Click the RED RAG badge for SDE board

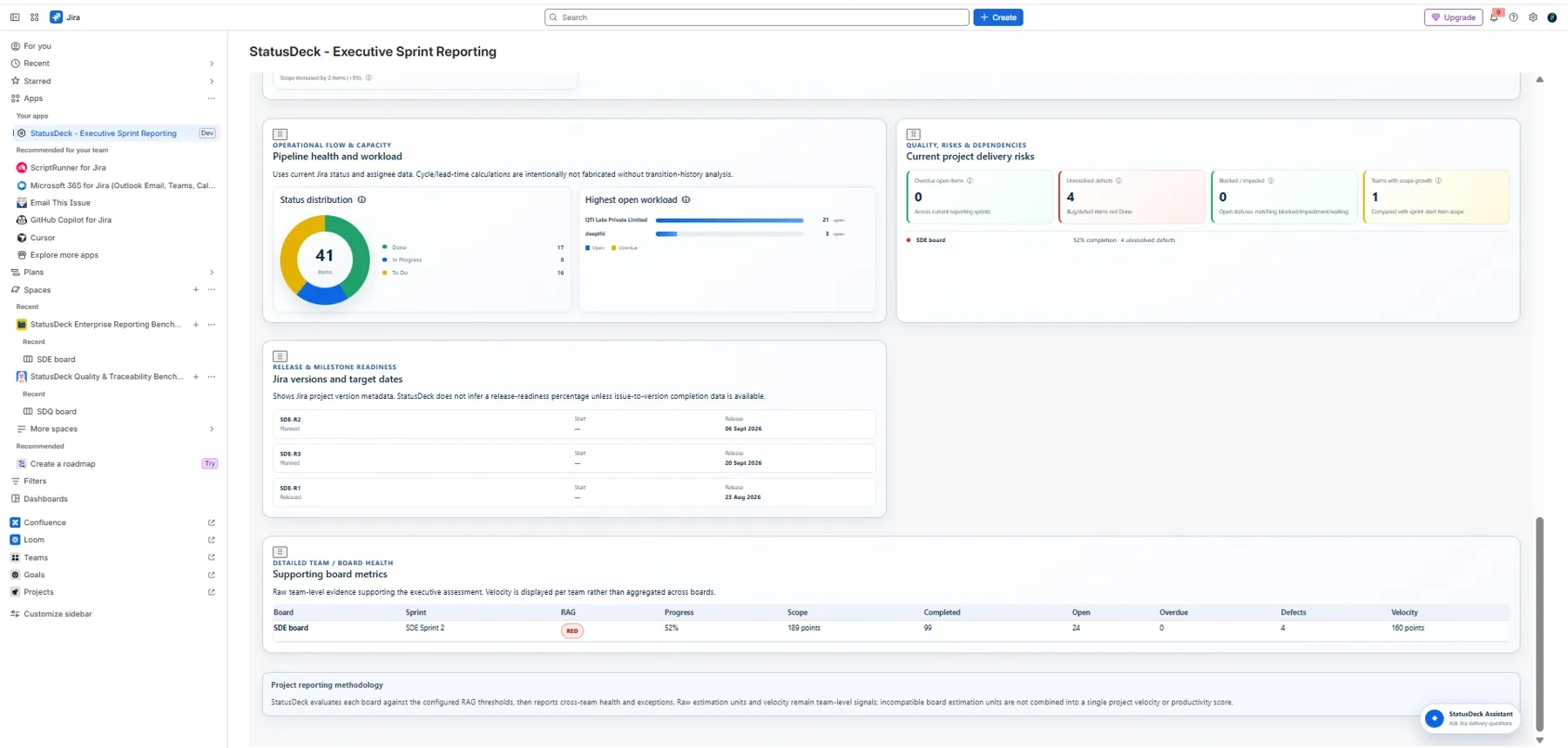572,631
